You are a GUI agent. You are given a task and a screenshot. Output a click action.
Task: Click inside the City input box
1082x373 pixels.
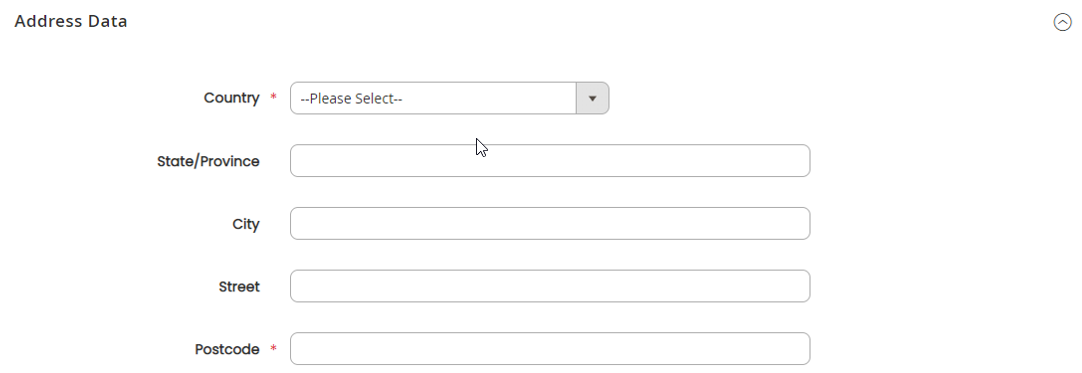pyautogui.click(x=550, y=223)
